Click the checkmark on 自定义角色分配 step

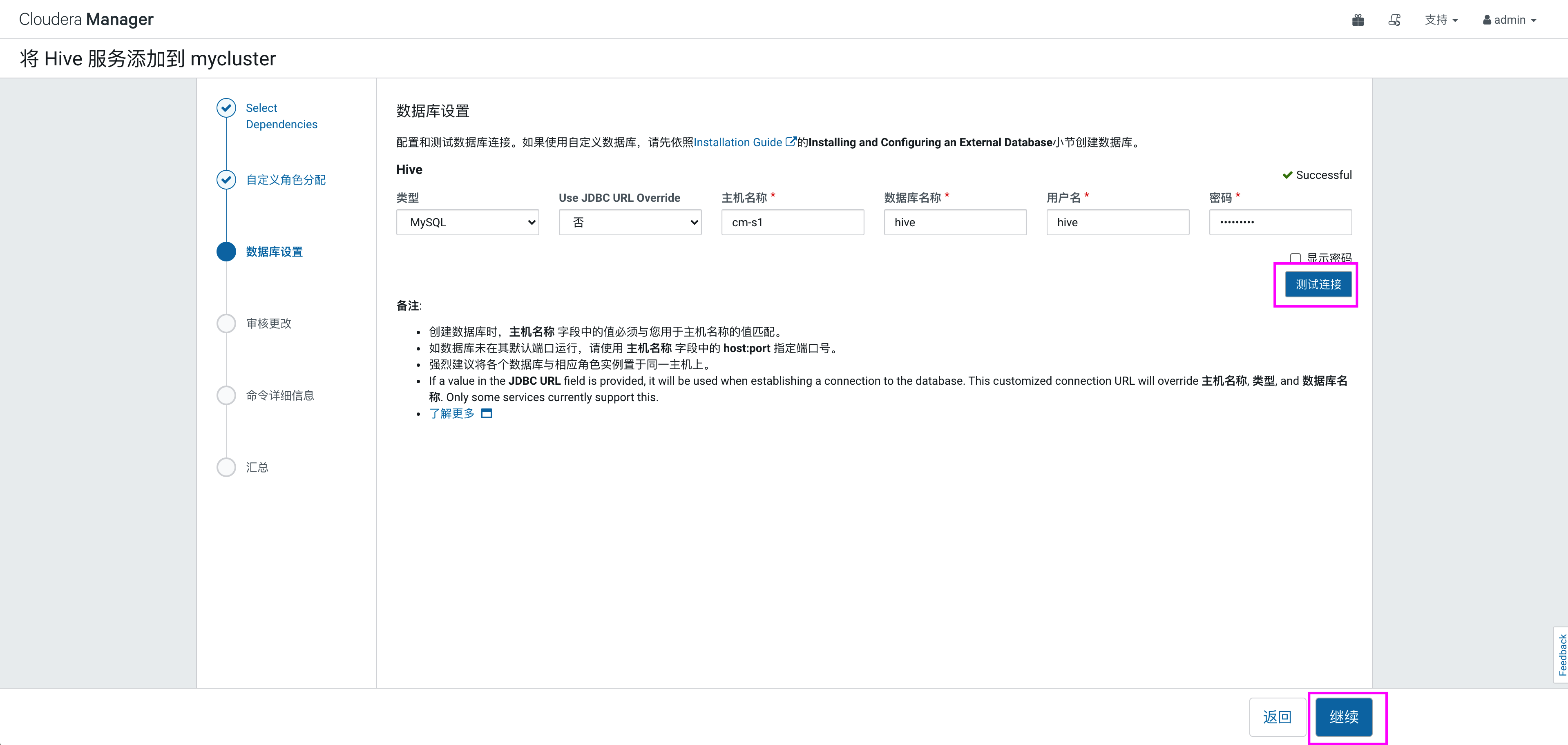pyautogui.click(x=226, y=180)
